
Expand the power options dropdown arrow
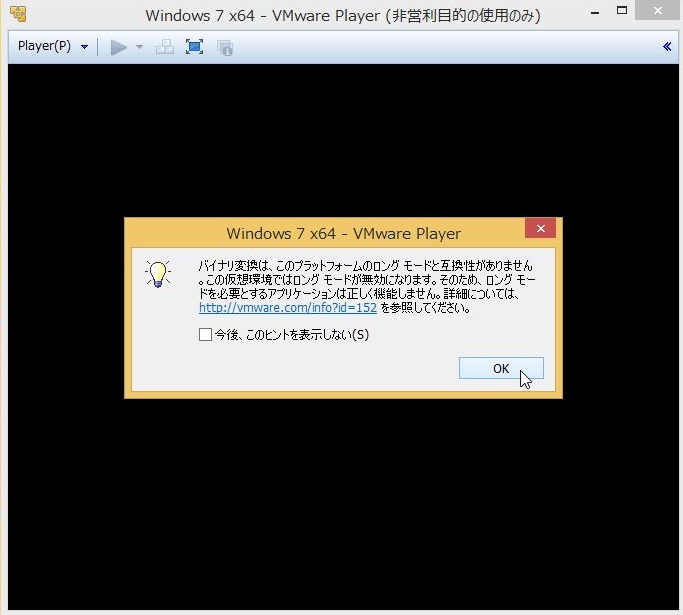(x=139, y=47)
